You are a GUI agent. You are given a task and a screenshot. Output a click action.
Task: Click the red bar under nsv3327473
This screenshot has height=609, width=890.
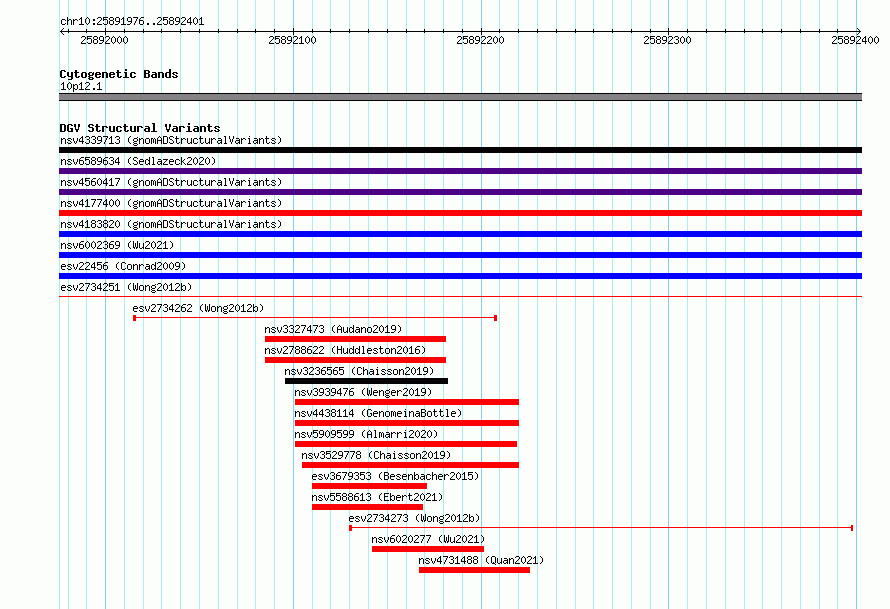pos(355,339)
